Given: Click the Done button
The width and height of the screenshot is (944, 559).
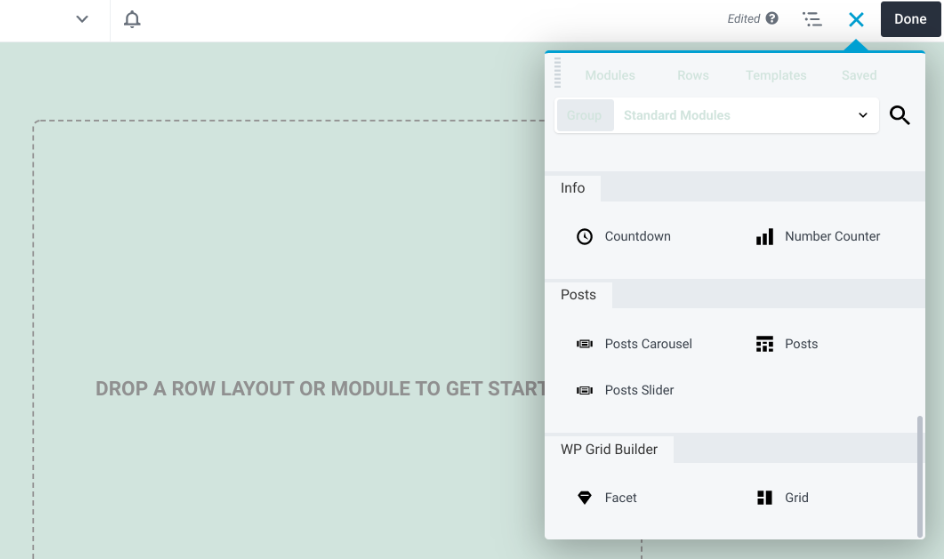Looking at the screenshot, I should coord(910,19).
